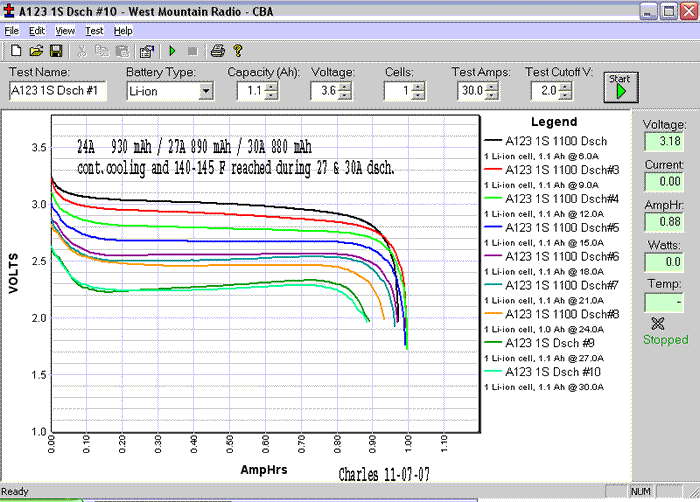Open the Properties toolbar icon
700x502 pixels.
[x=147, y=50]
